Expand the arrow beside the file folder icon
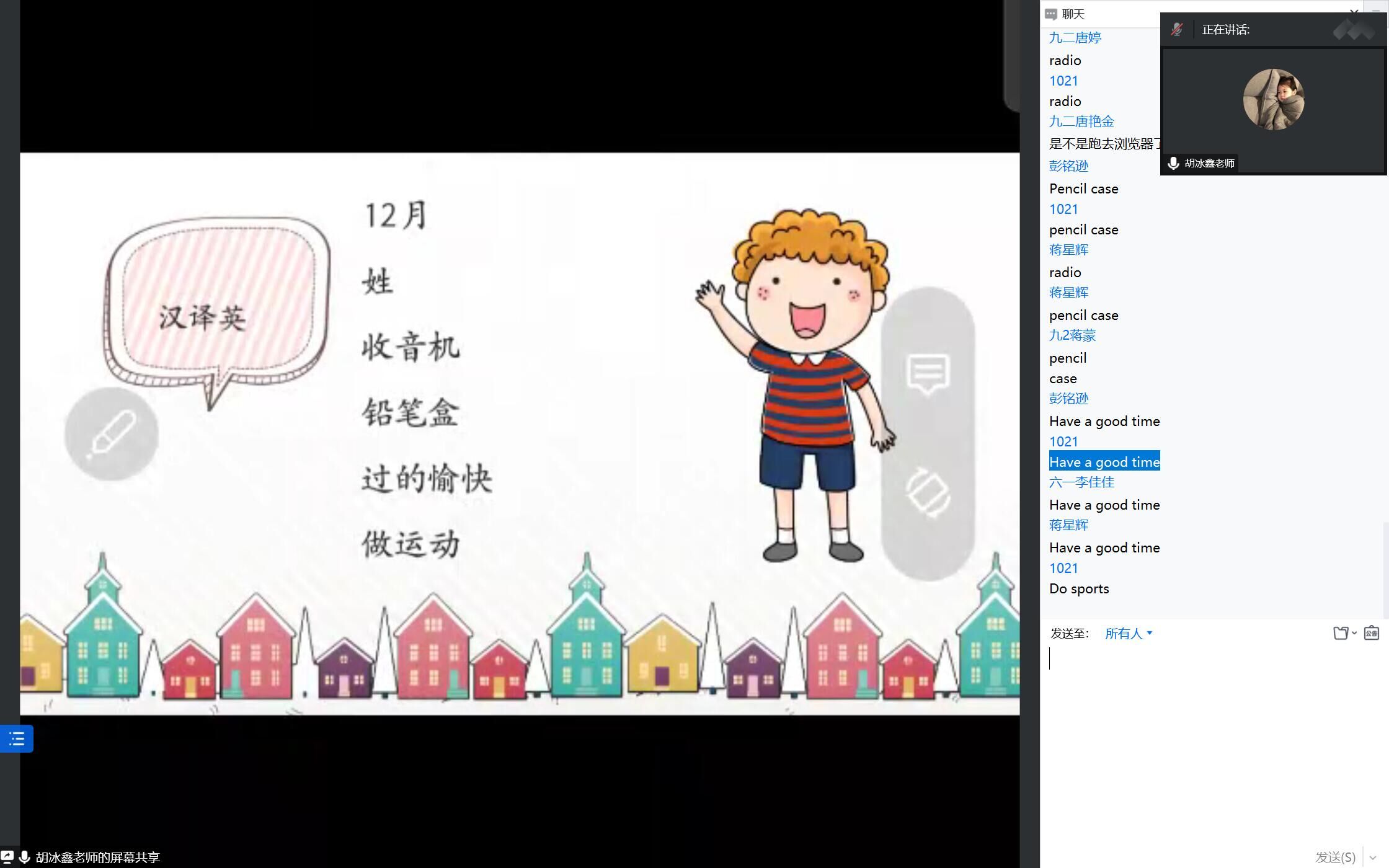 pos(1354,633)
